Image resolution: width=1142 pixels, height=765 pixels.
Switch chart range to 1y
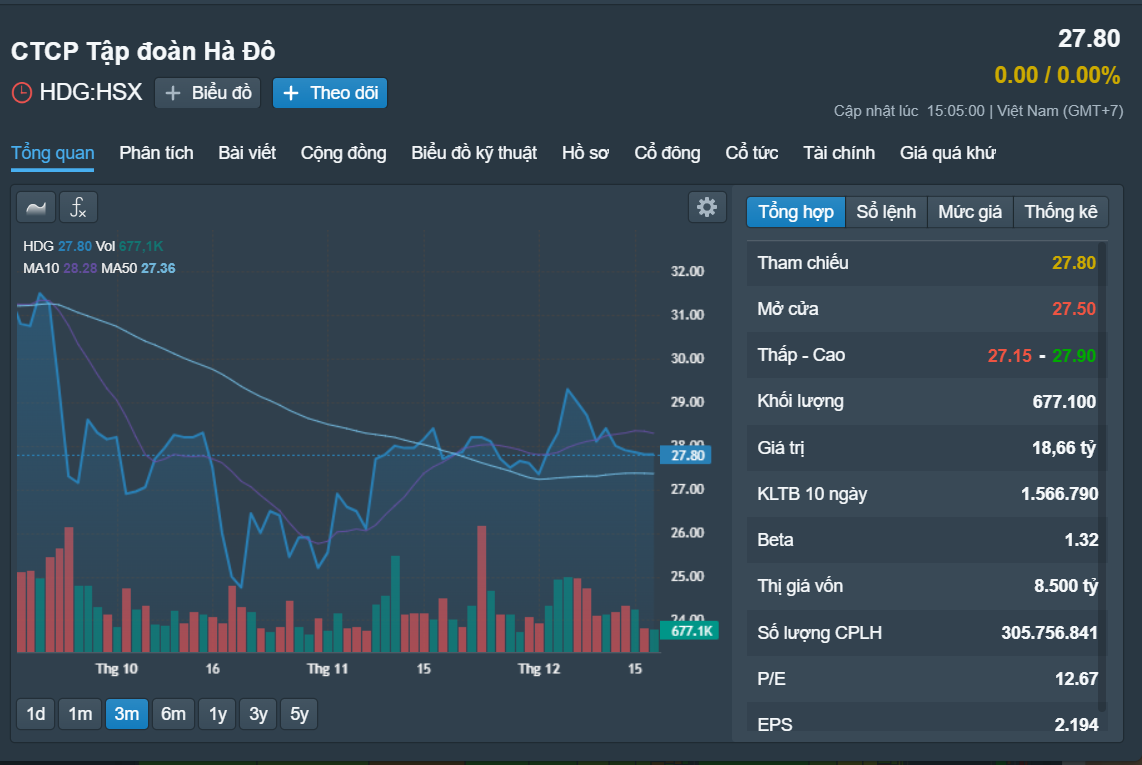(x=218, y=714)
